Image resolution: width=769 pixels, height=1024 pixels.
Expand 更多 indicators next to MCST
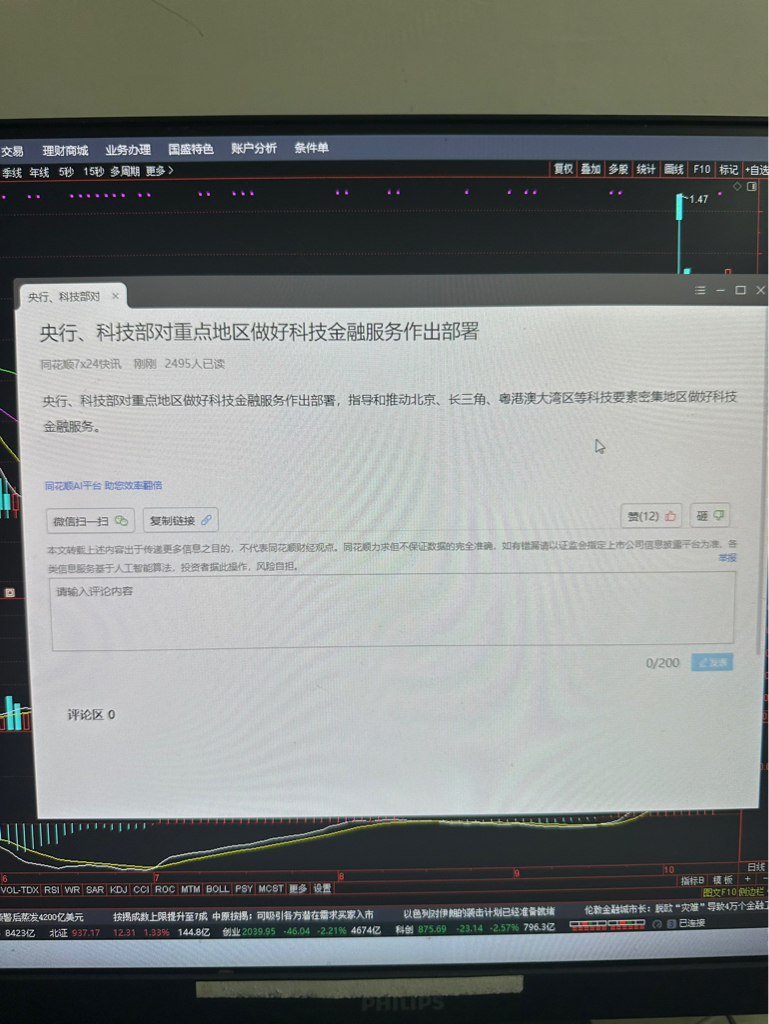tap(298, 889)
